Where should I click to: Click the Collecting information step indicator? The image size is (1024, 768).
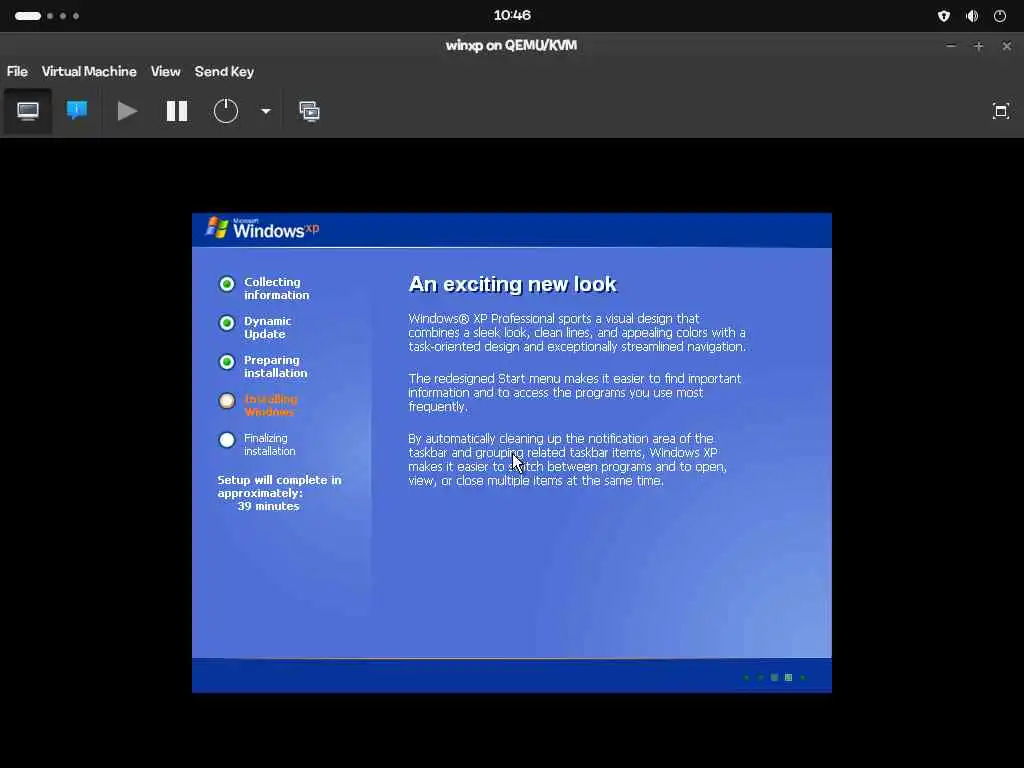(x=227, y=284)
